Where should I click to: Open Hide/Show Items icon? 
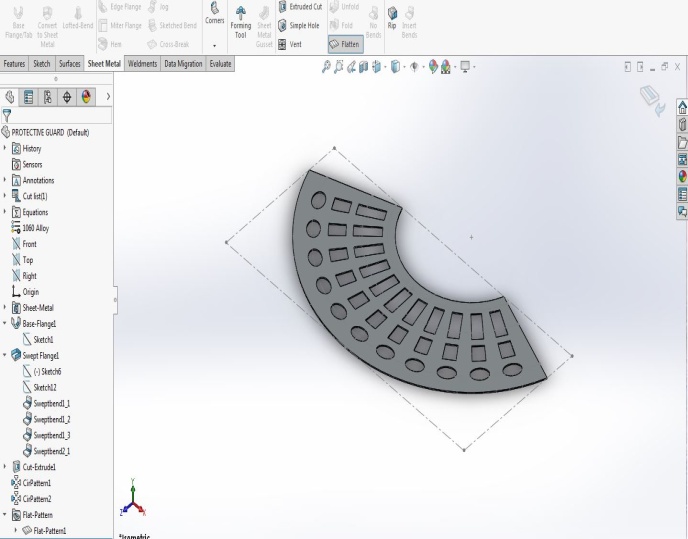414,67
